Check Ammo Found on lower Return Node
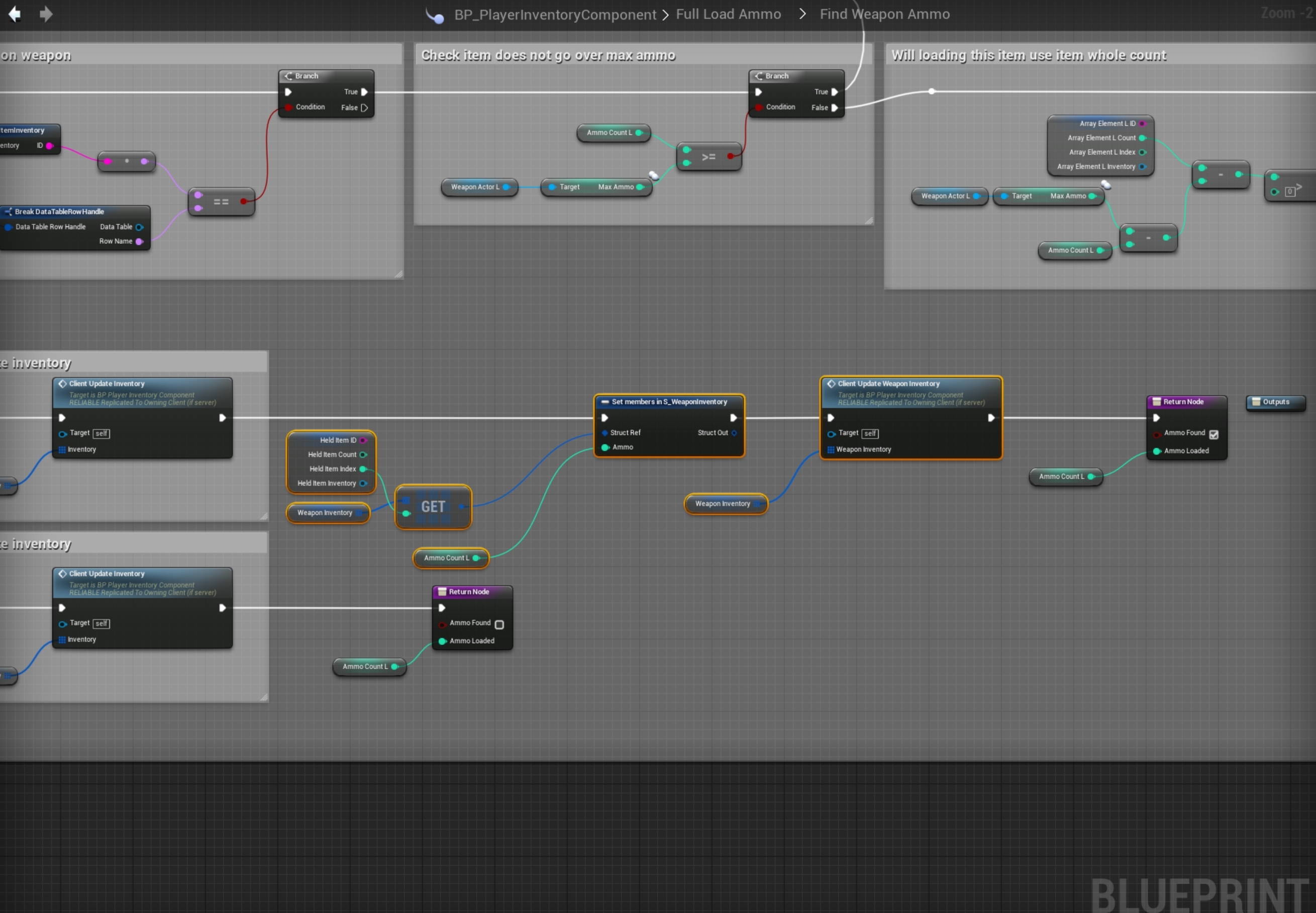Screen dimensions: 1316x913 (499, 625)
